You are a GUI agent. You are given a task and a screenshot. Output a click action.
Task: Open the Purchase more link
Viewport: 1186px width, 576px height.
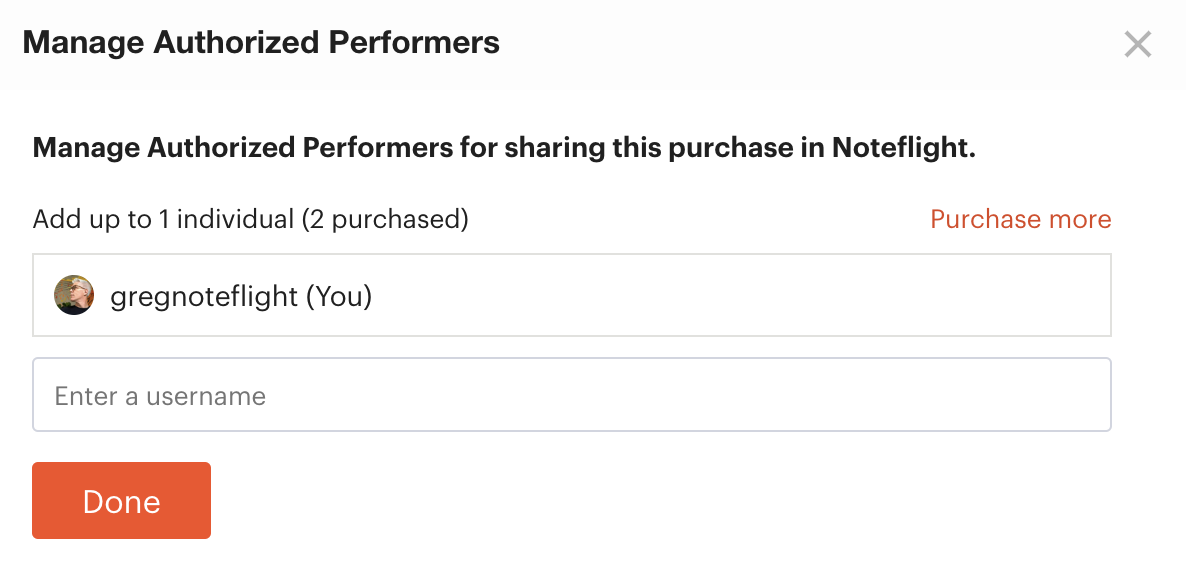click(1020, 219)
